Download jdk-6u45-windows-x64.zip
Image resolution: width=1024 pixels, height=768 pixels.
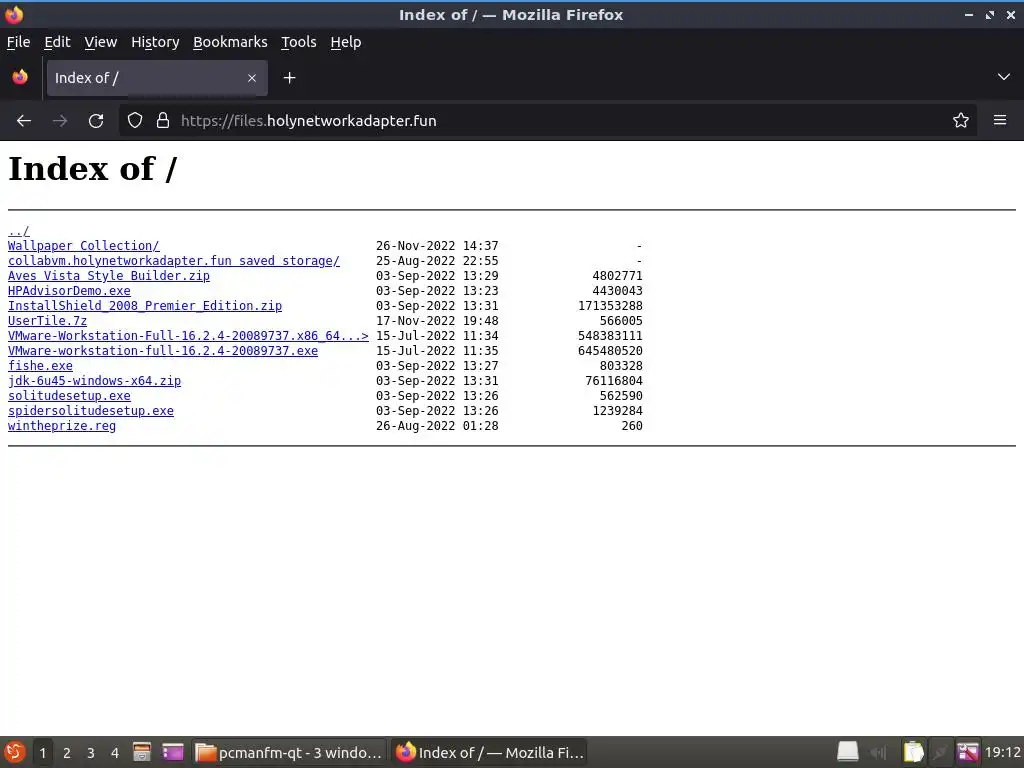95,381
